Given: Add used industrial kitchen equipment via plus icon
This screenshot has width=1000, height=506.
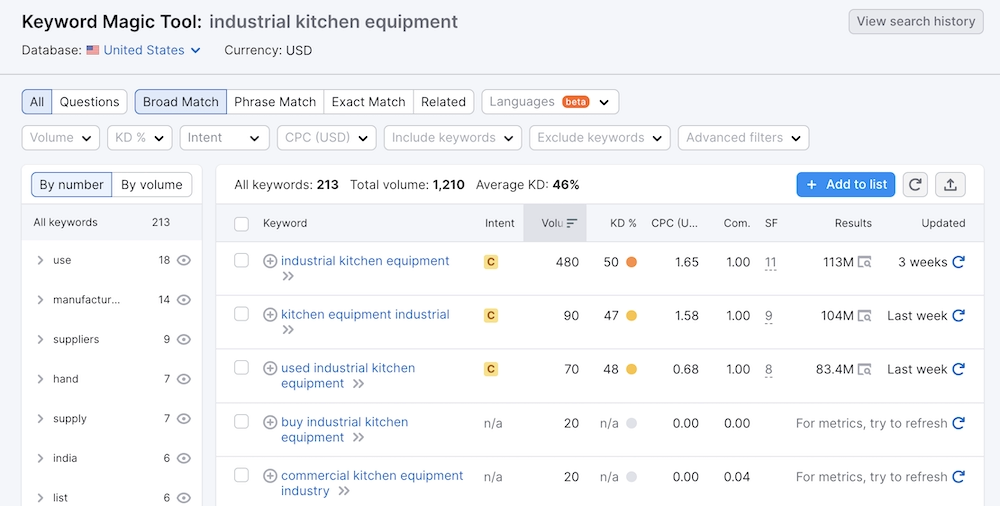Looking at the screenshot, I should pos(270,368).
